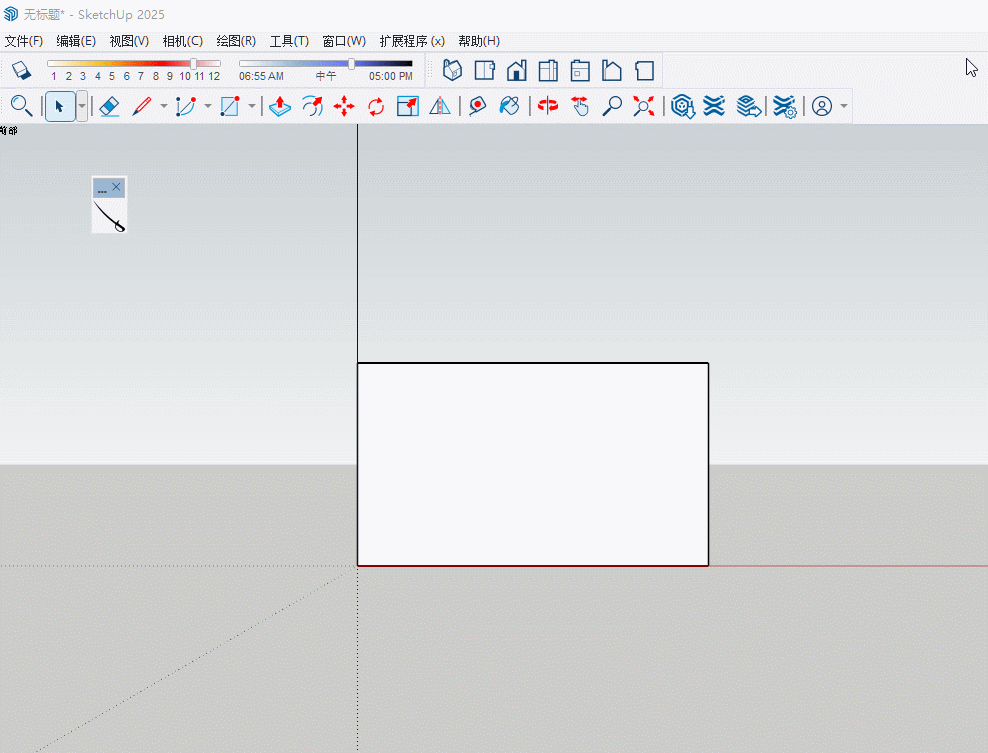Click the sword icon in floating toolbar
988x753 pixels.
[109, 216]
